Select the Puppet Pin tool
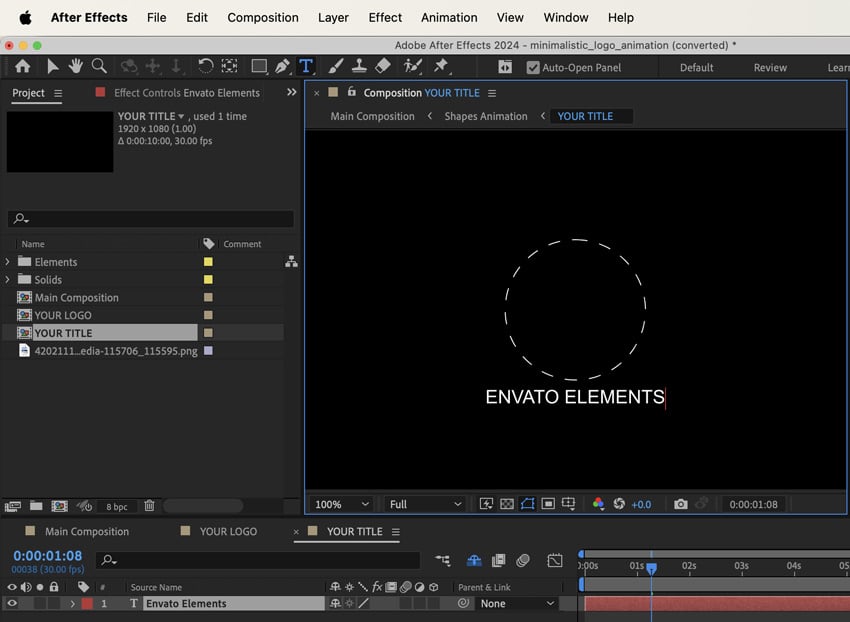 [441, 66]
